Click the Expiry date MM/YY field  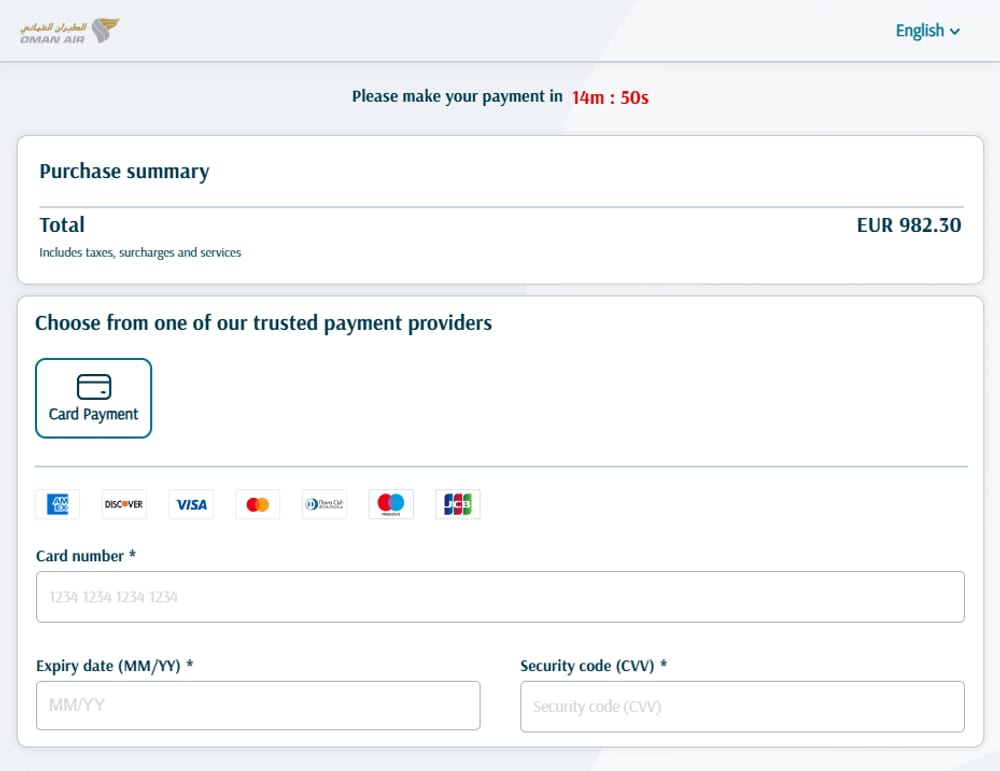pyautogui.click(x=258, y=705)
